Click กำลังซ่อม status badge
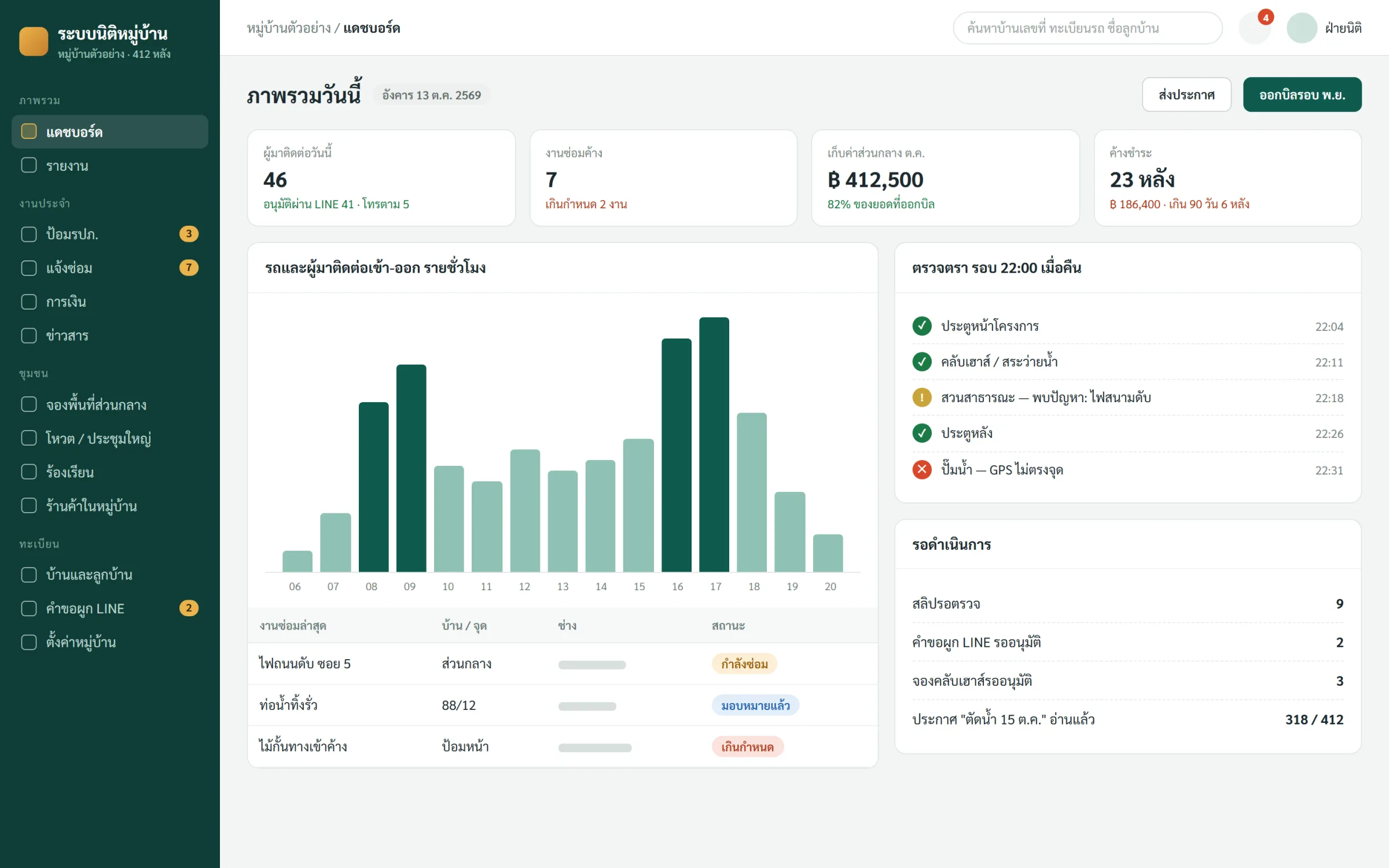The width and height of the screenshot is (1389, 868). point(744,664)
